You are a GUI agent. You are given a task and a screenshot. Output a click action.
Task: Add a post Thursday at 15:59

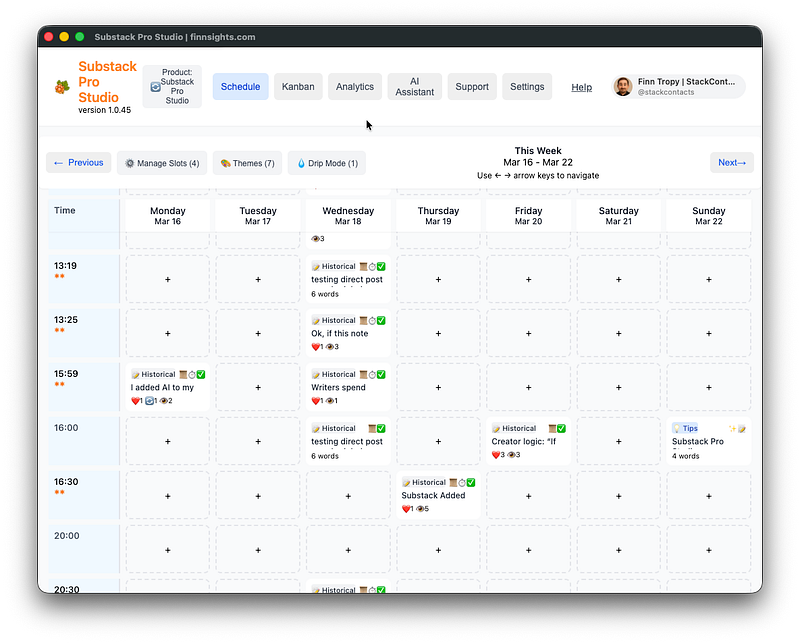[438, 388]
